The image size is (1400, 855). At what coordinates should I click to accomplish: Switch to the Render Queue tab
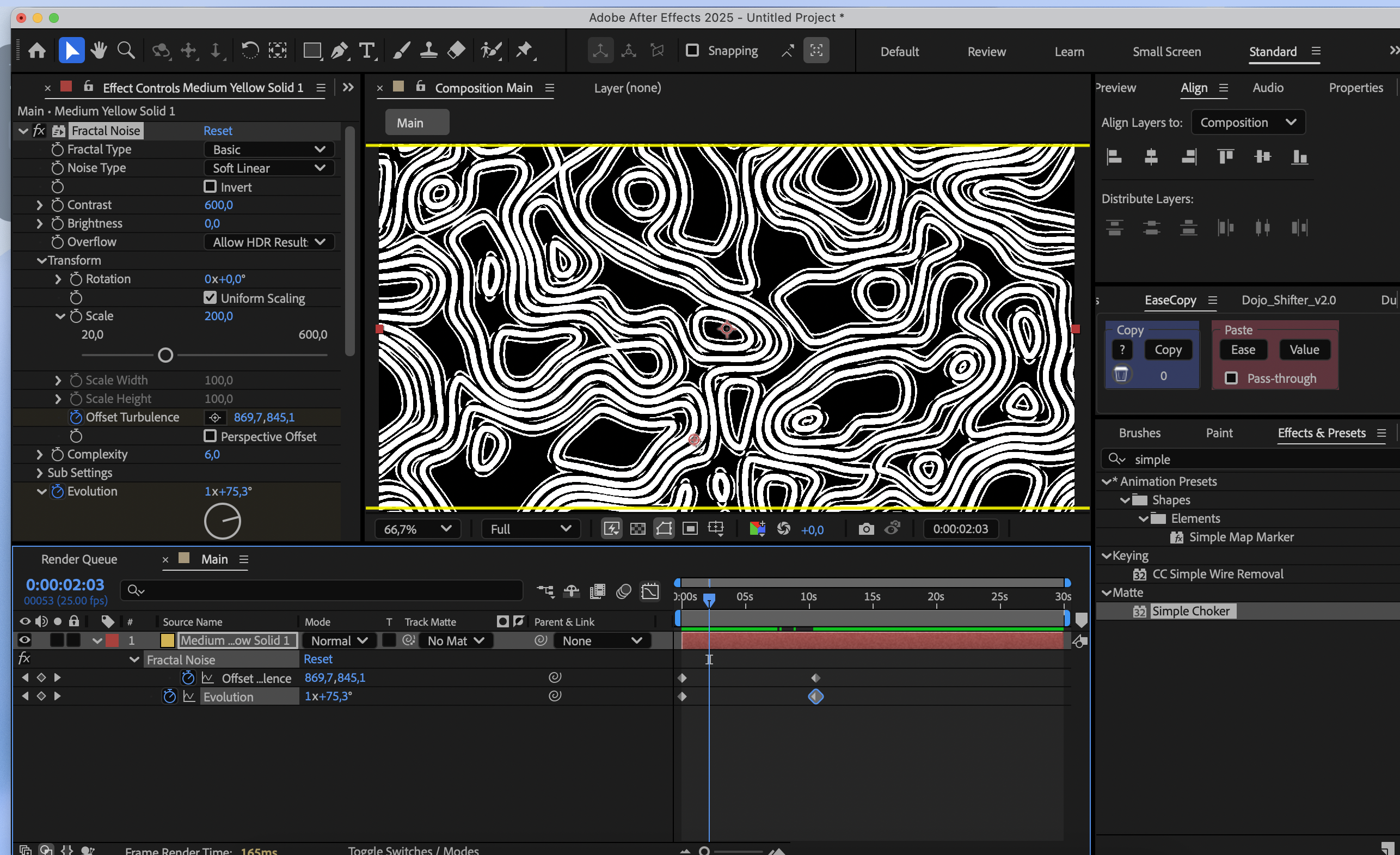pyautogui.click(x=79, y=559)
